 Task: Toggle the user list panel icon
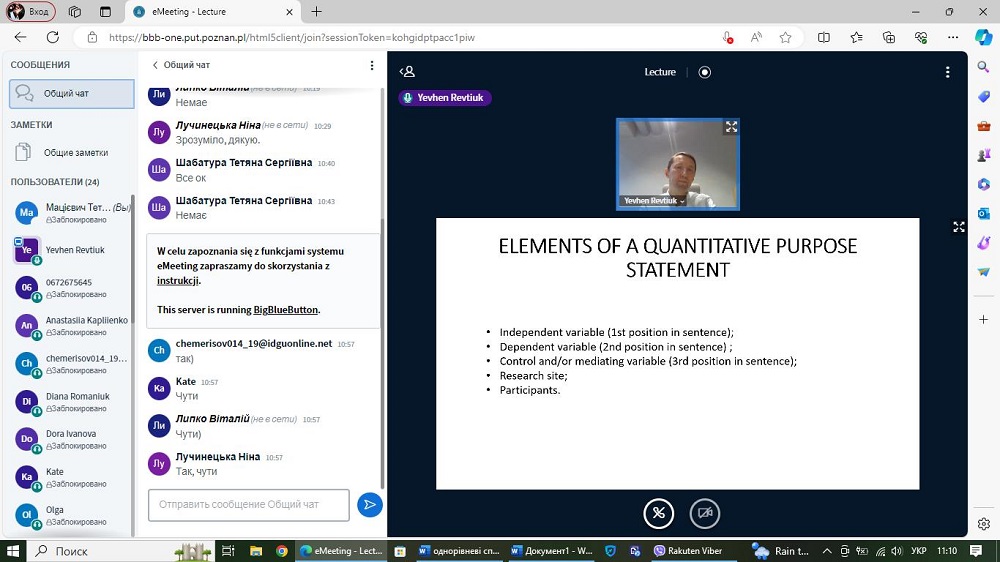point(407,72)
